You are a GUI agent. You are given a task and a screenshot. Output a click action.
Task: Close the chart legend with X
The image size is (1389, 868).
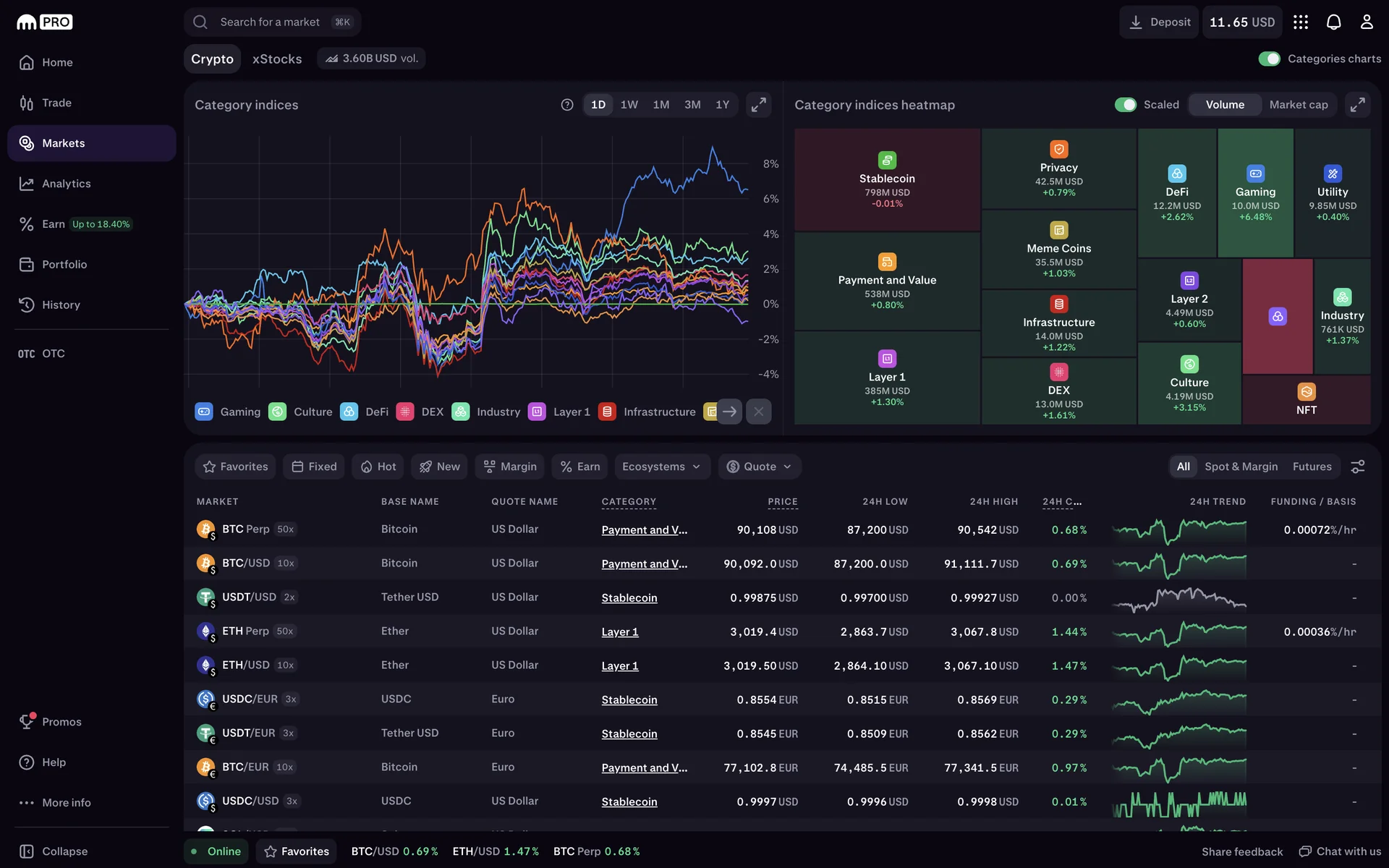[758, 412]
